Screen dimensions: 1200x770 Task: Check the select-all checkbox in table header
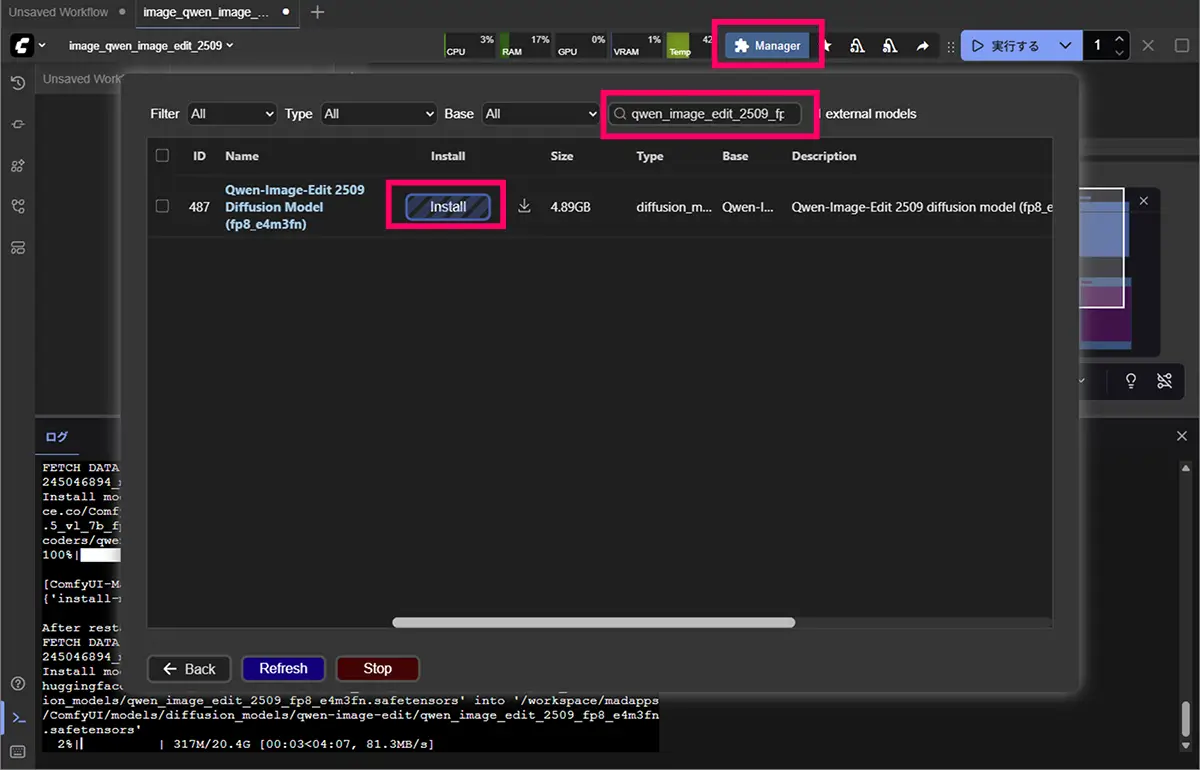pos(162,155)
